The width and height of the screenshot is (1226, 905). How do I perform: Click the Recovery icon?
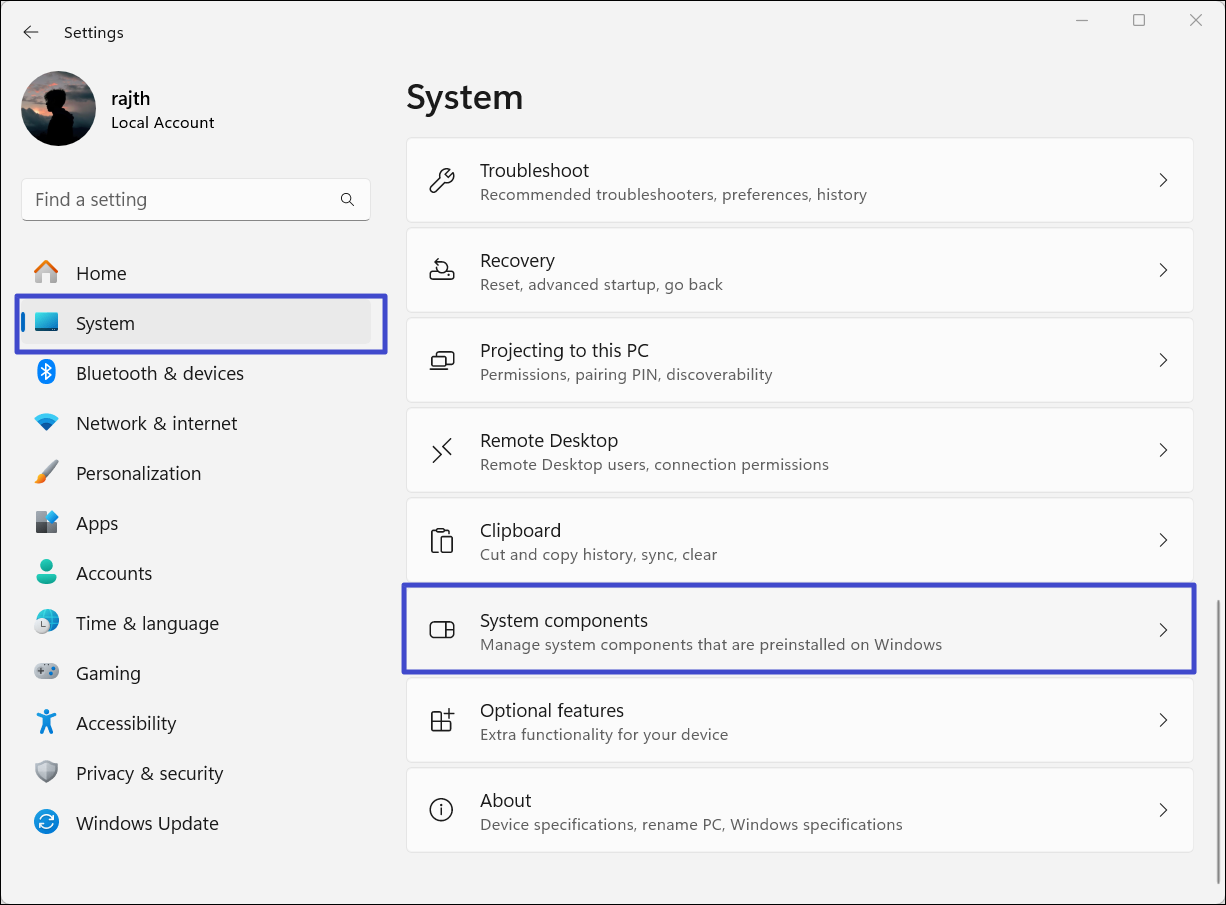click(441, 270)
